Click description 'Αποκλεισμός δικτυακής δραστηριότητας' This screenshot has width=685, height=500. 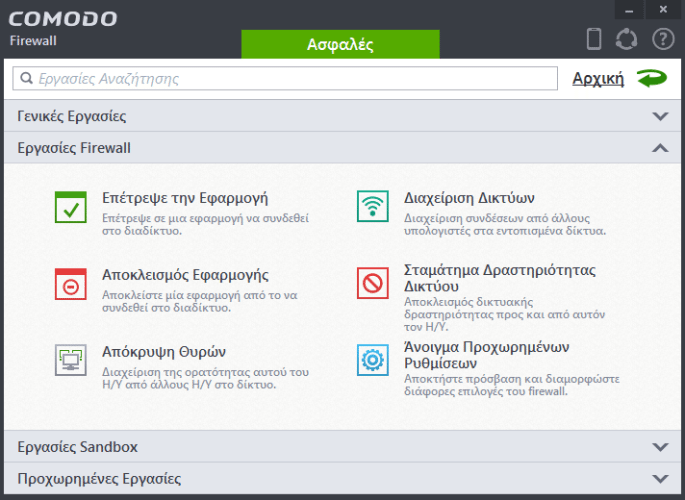pyautogui.click(x=504, y=308)
